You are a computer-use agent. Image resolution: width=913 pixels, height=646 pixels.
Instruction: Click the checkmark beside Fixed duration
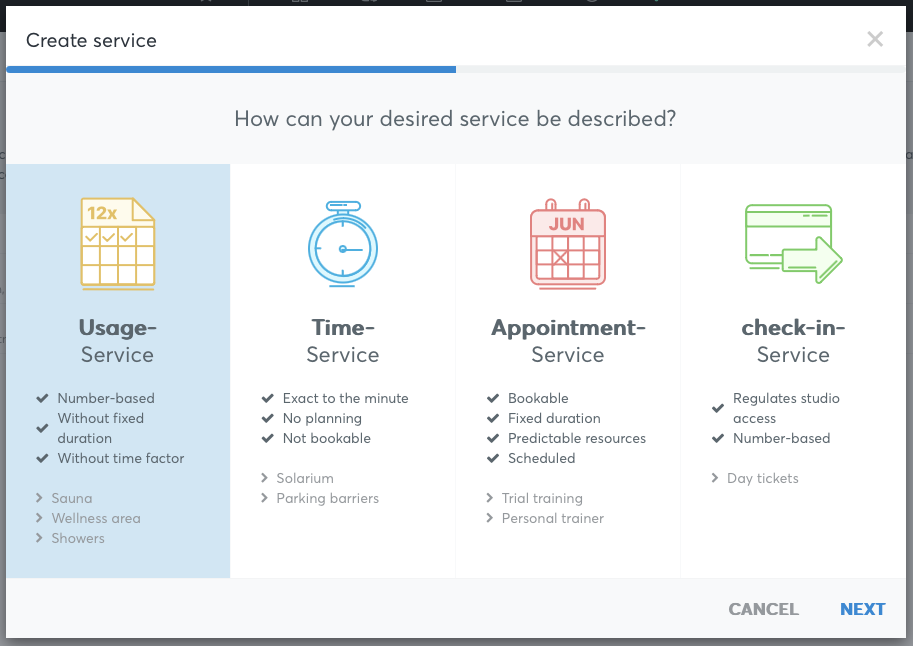tap(493, 418)
